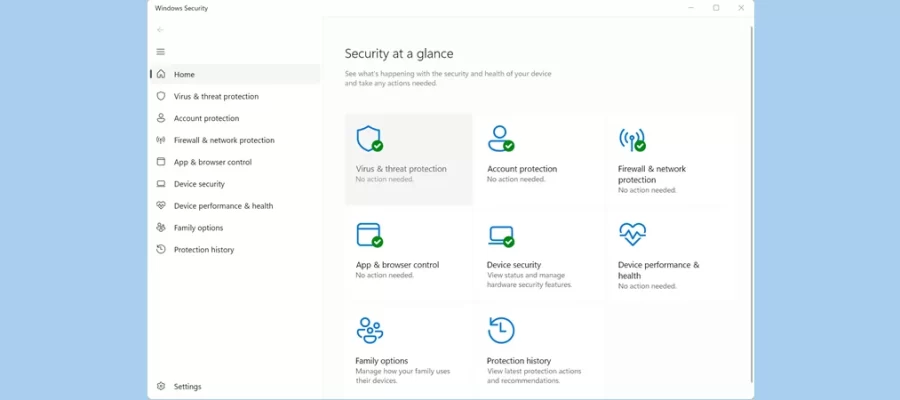Click 'View latest protection actions and recommendations' text
This screenshot has width=900, height=400.
[534, 376]
